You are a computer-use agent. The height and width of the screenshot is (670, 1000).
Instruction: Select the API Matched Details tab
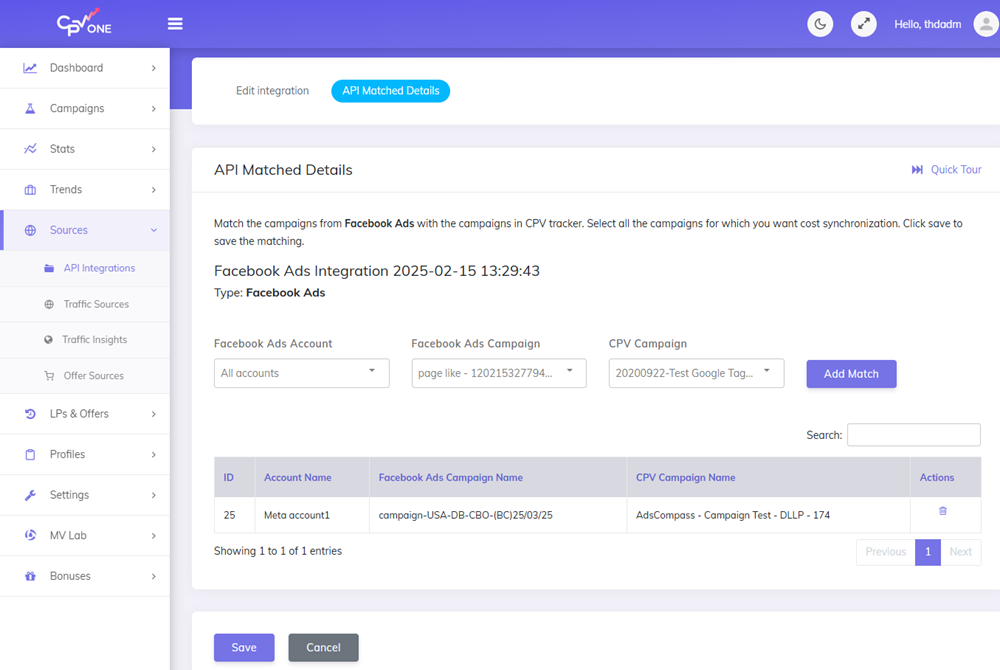point(390,90)
